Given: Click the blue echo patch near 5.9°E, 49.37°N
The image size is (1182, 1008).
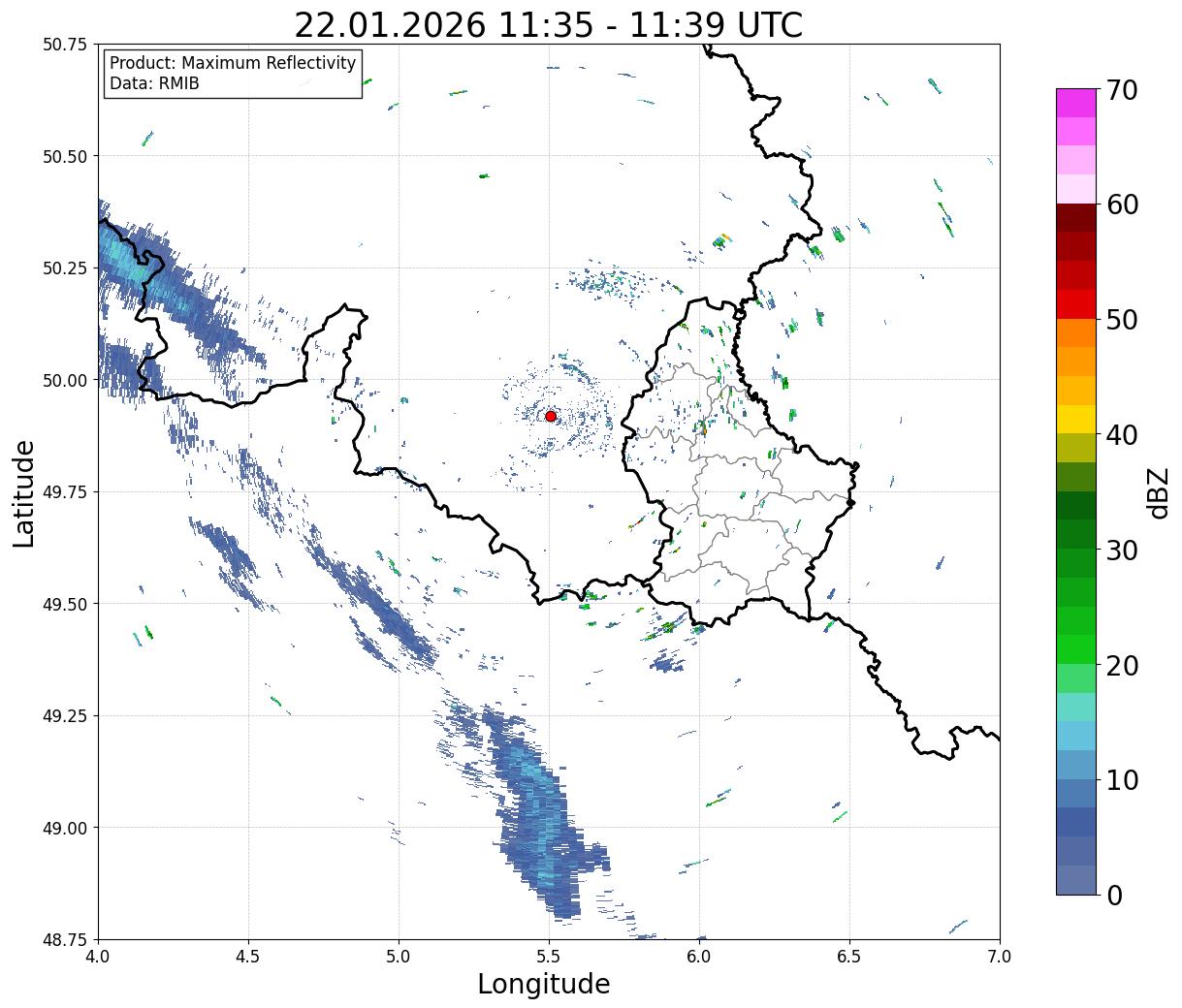Looking at the screenshot, I should tap(667, 663).
